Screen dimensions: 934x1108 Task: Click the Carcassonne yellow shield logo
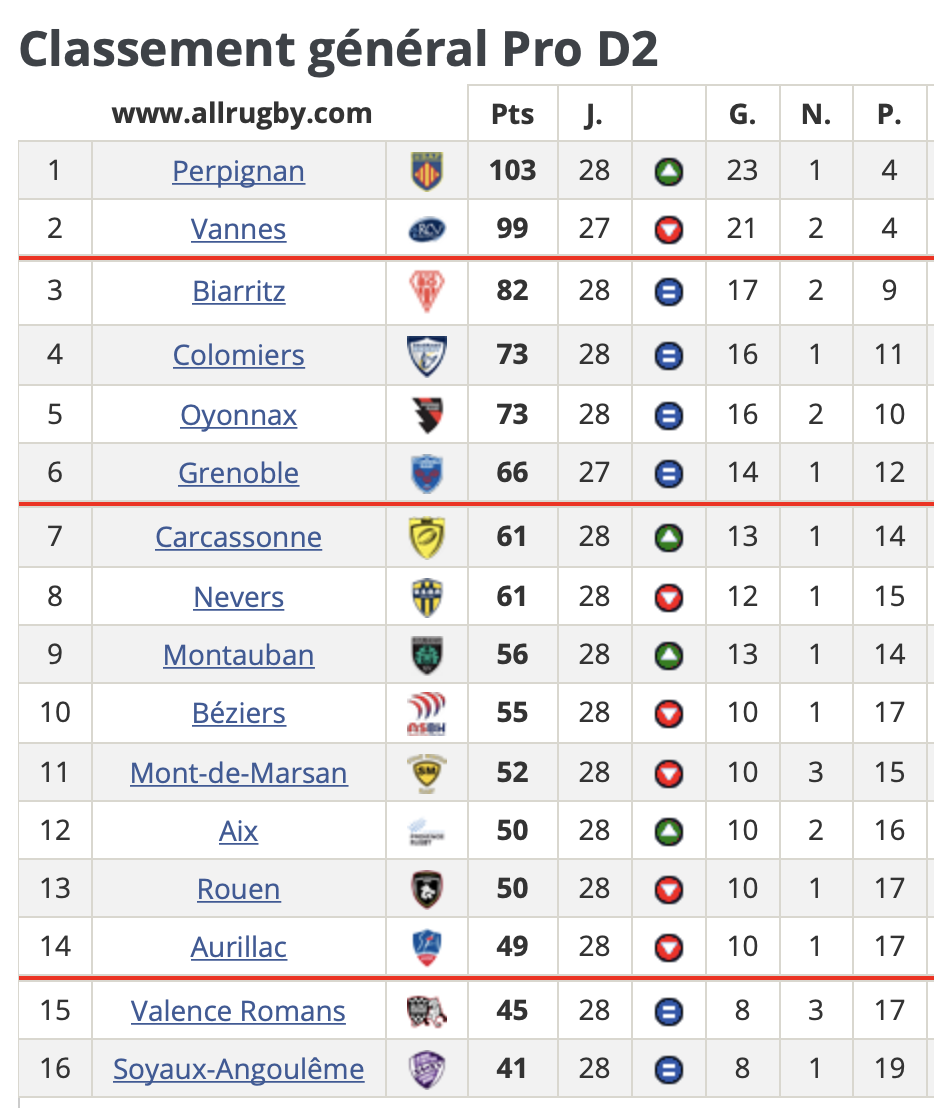[x=427, y=537]
